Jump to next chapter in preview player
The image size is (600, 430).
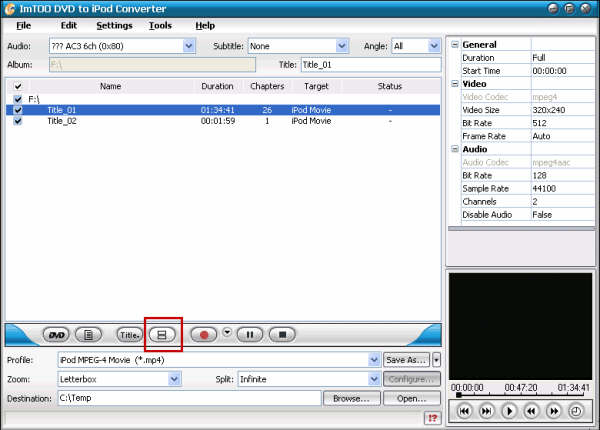click(486, 411)
